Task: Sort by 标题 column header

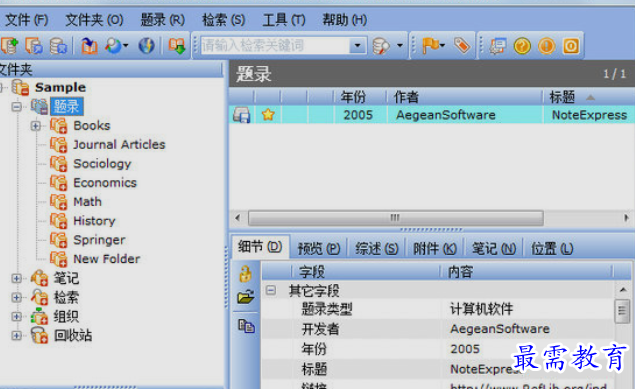Action: pyautogui.click(x=588, y=97)
